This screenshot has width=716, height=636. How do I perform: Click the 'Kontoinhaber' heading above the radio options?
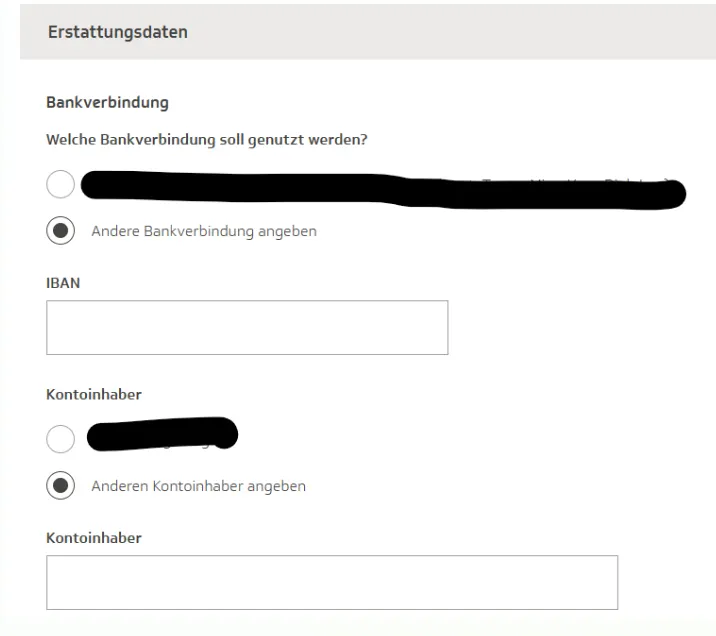94,394
